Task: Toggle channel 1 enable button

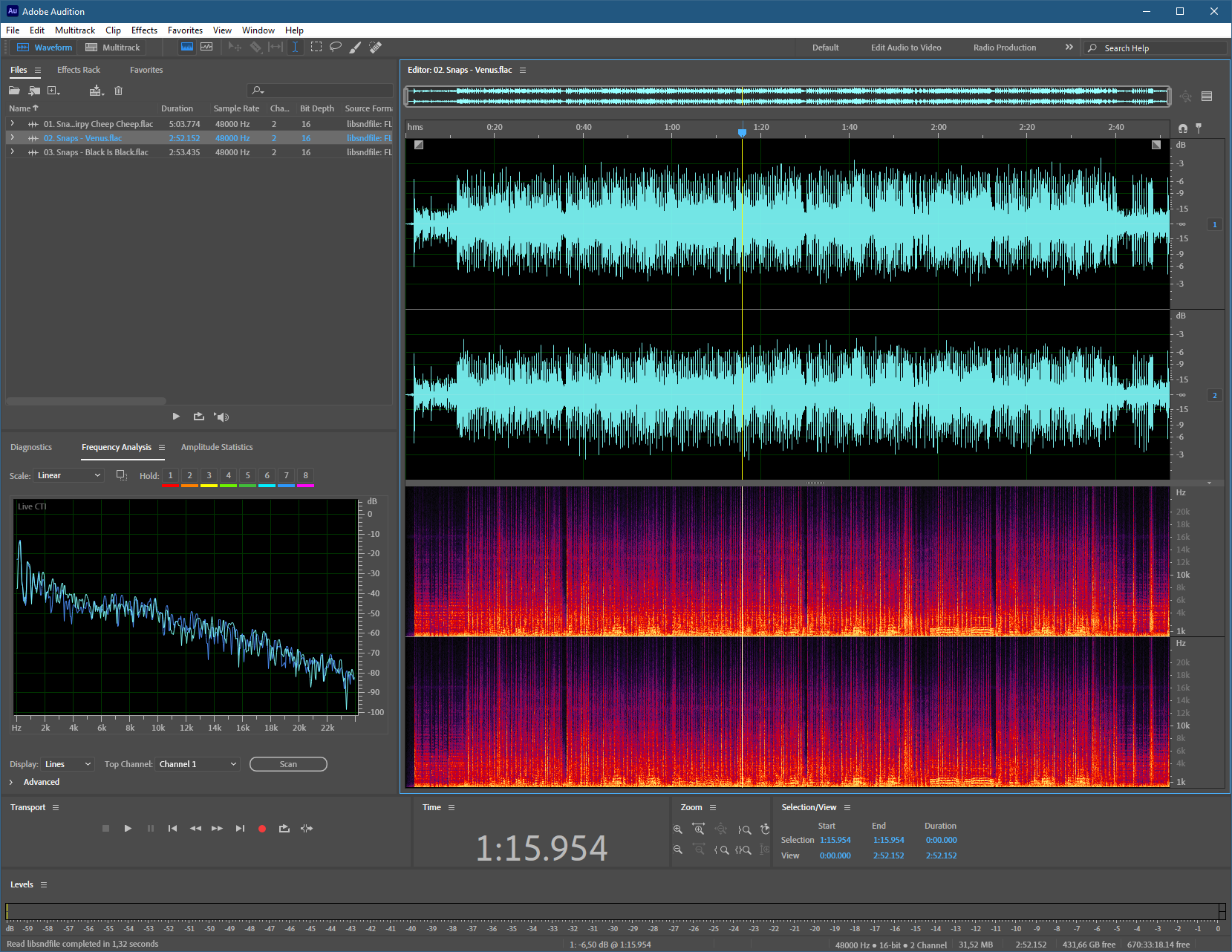Action: click(1215, 224)
